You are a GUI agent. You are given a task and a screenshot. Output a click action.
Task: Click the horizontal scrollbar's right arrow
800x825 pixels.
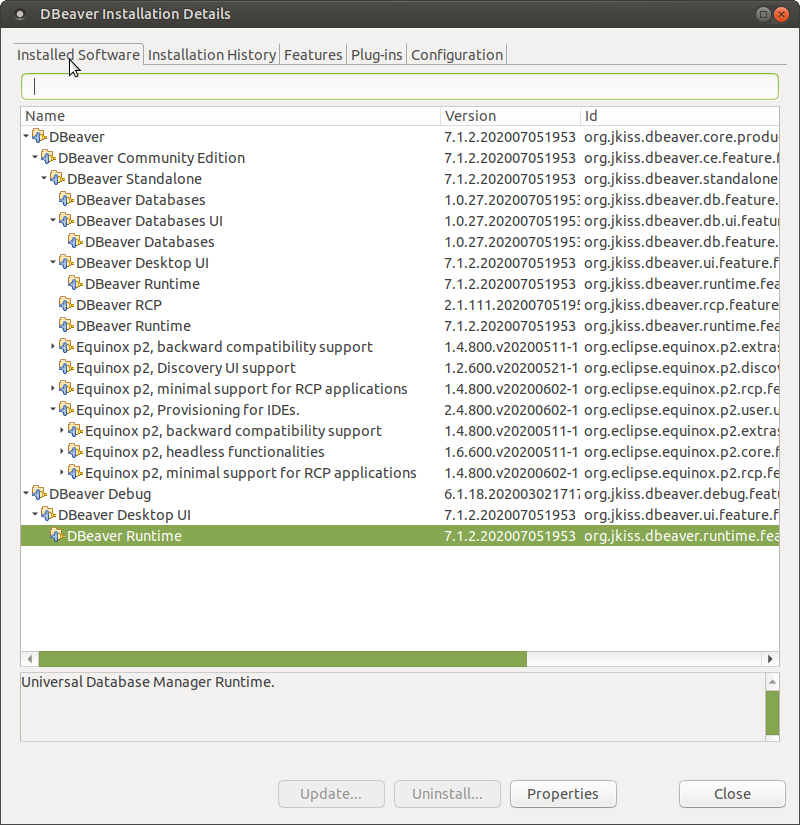pos(770,659)
